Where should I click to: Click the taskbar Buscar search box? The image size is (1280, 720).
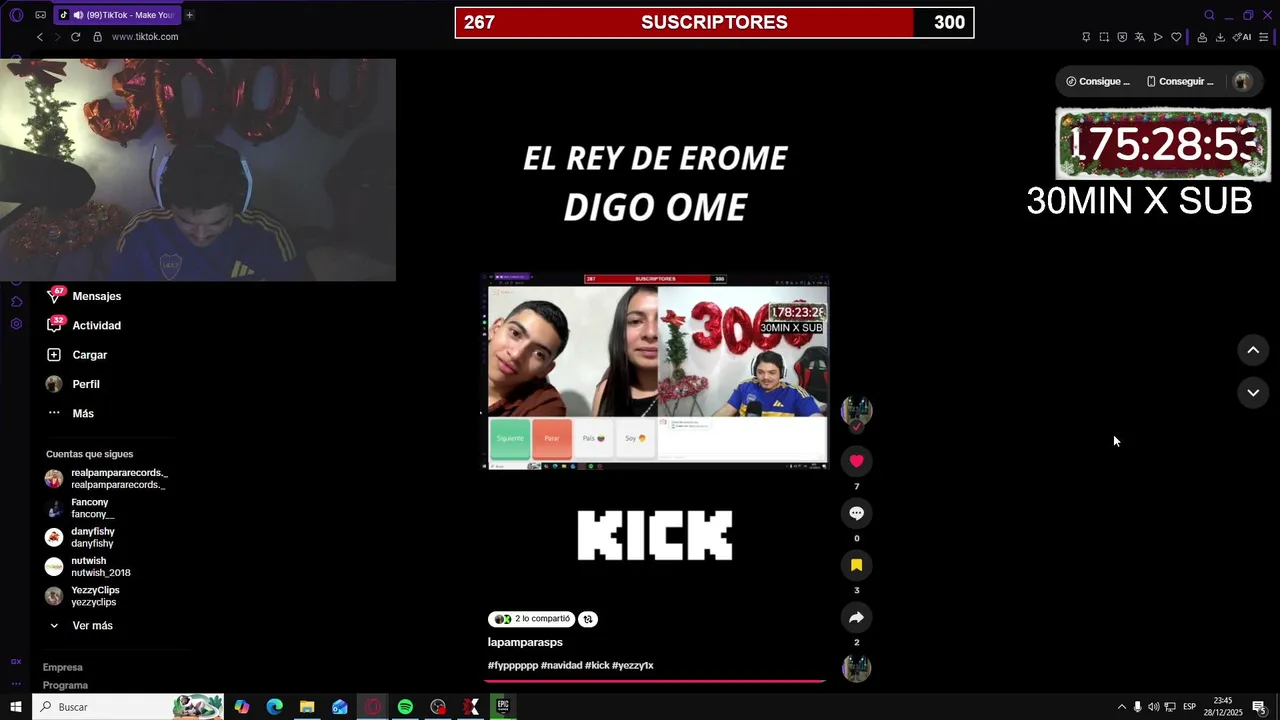click(128, 707)
